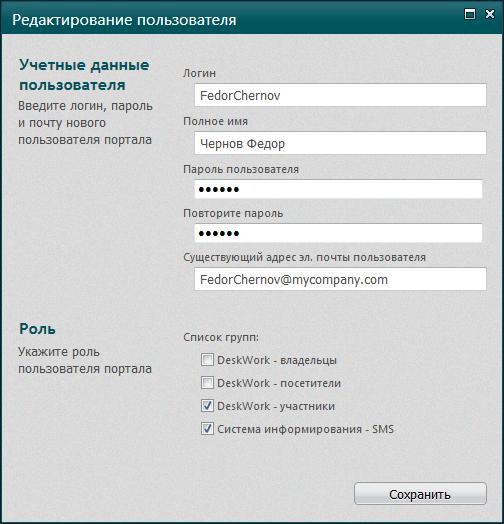Viewport: 504px width, 524px height.
Task: Click the Полное имя label
Action: coord(216,121)
